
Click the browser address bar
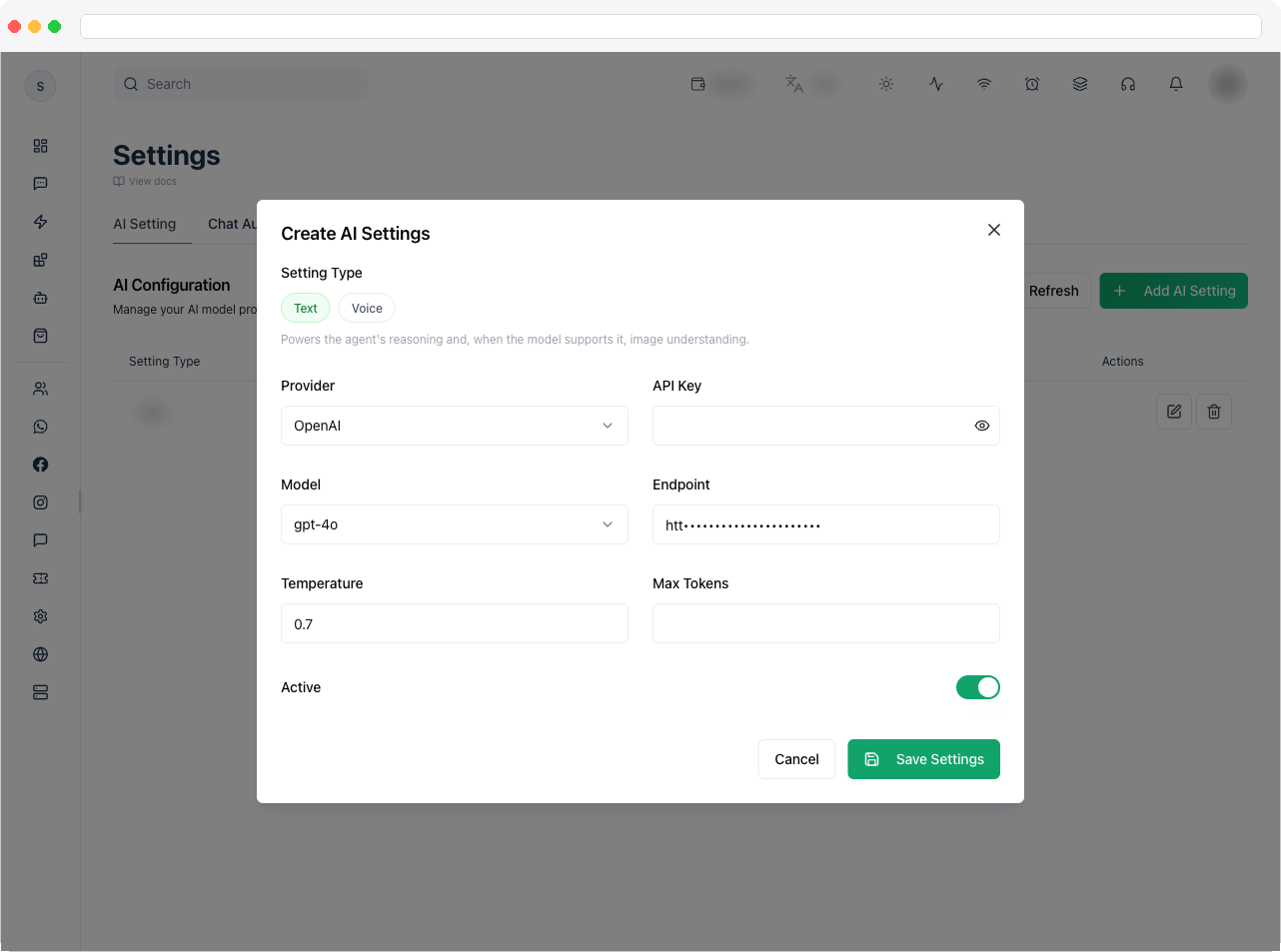coord(670,26)
